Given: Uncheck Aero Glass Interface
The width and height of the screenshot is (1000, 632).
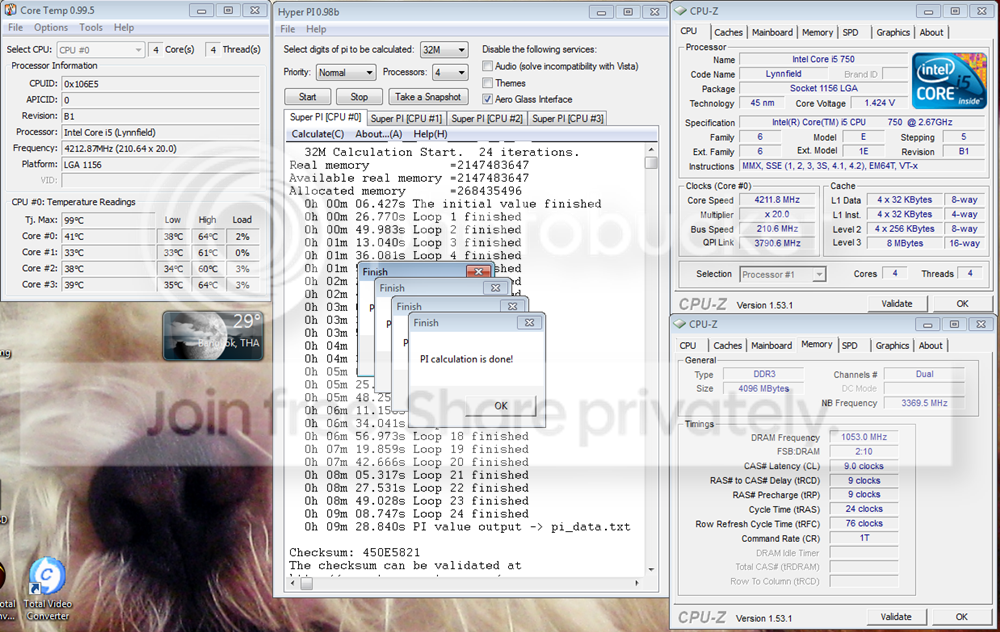Looking at the screenshot, I should point(487,99).
